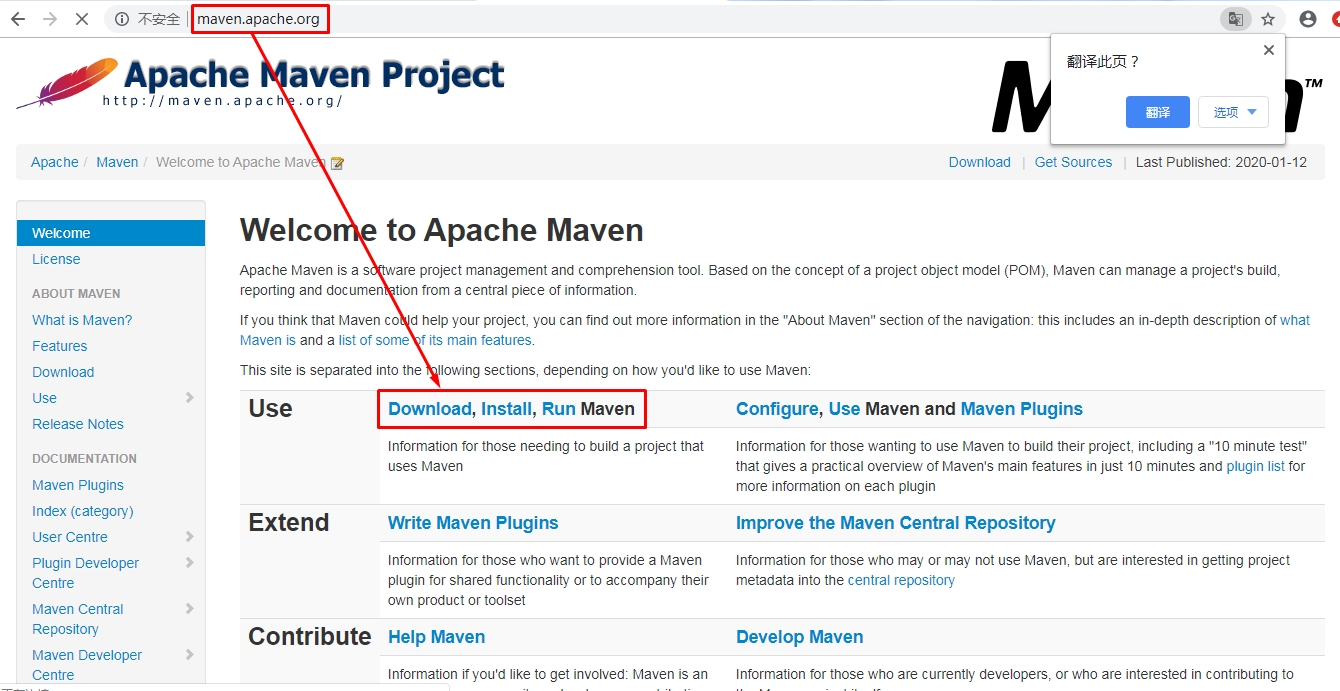Click Download in the Use row
The height and width of the screenshot is (691, 1340).
click(x=429, y=408)
